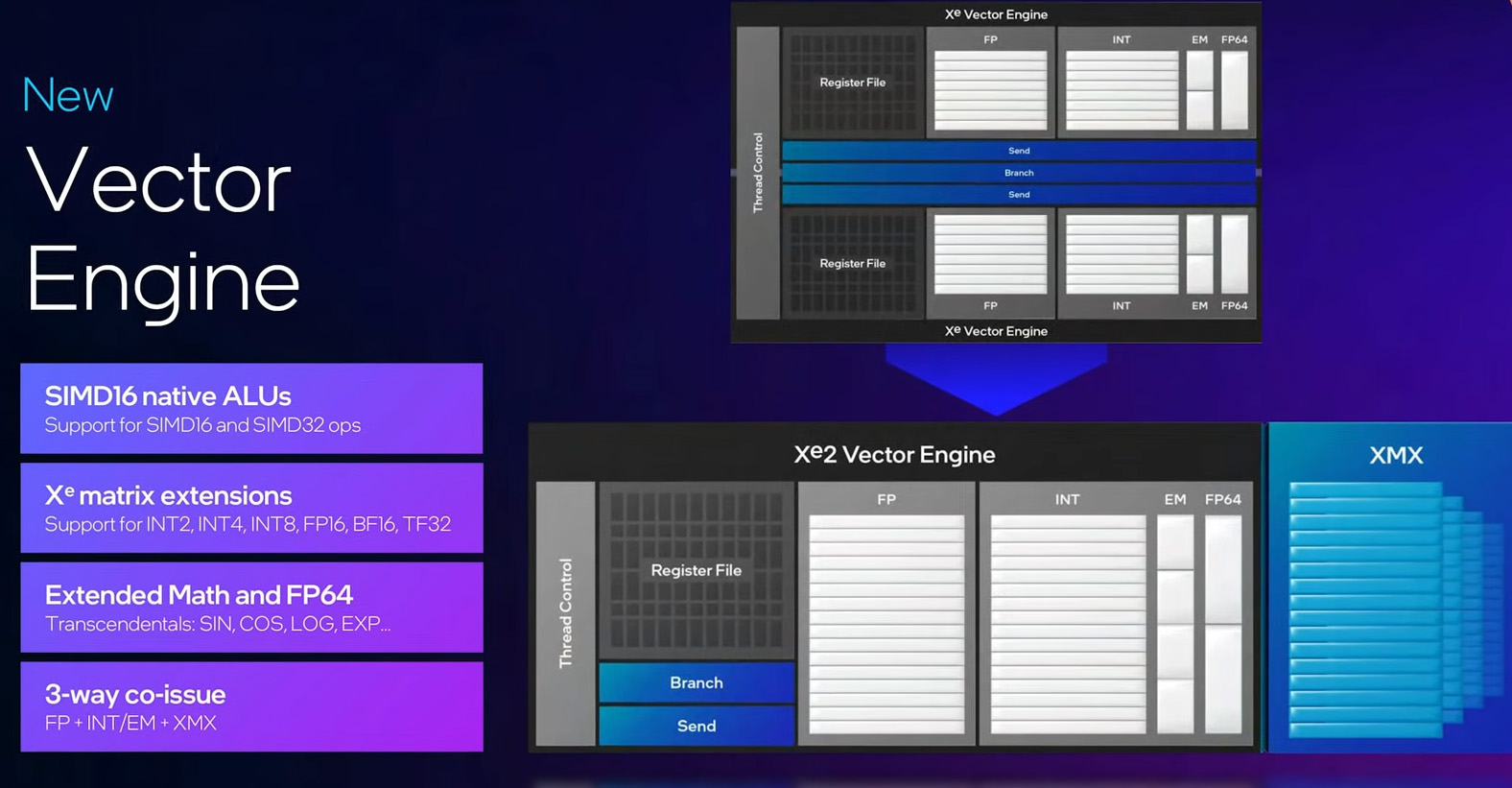Click the upper Register File in Xe Vector Engine diagram

(x=853, y=83)
